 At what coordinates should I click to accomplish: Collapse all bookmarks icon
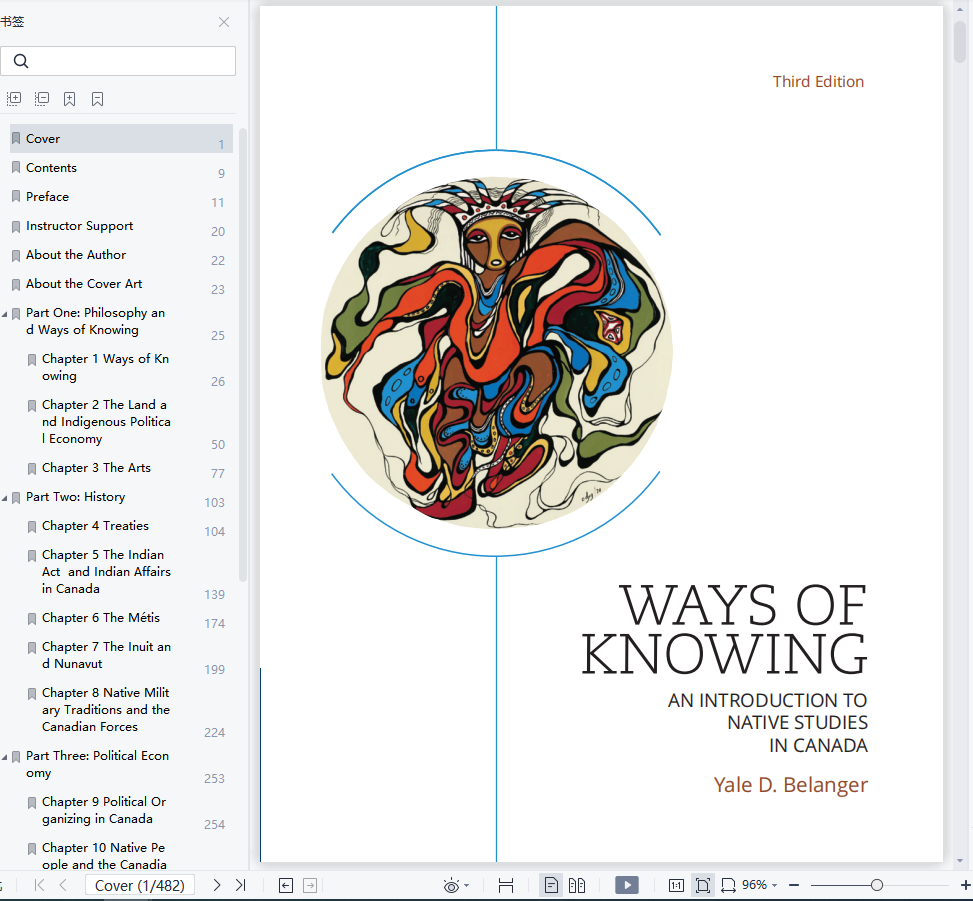click(x=42, y=99)
